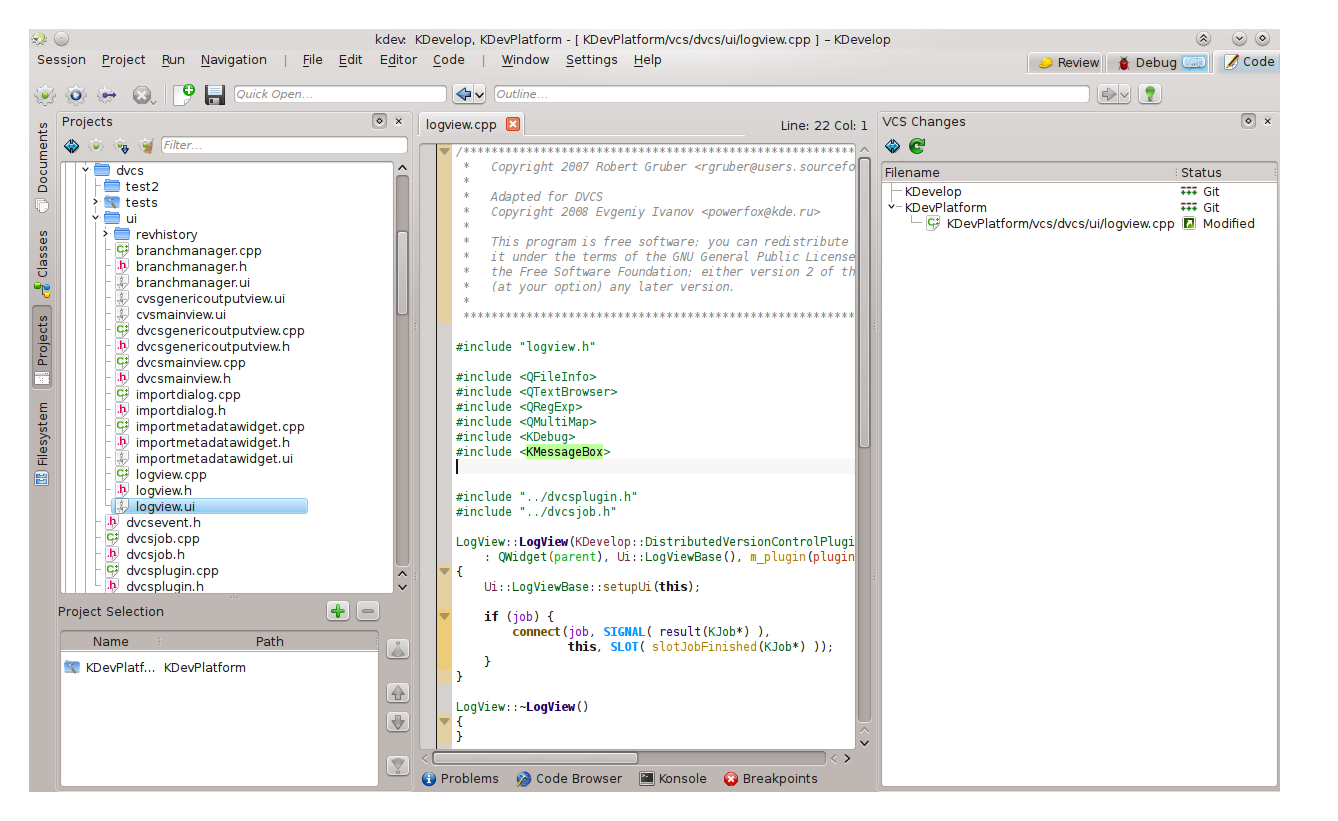Toggle the Filesystem side tab
The image size is (1338, 821).
[x=42, y=444]
